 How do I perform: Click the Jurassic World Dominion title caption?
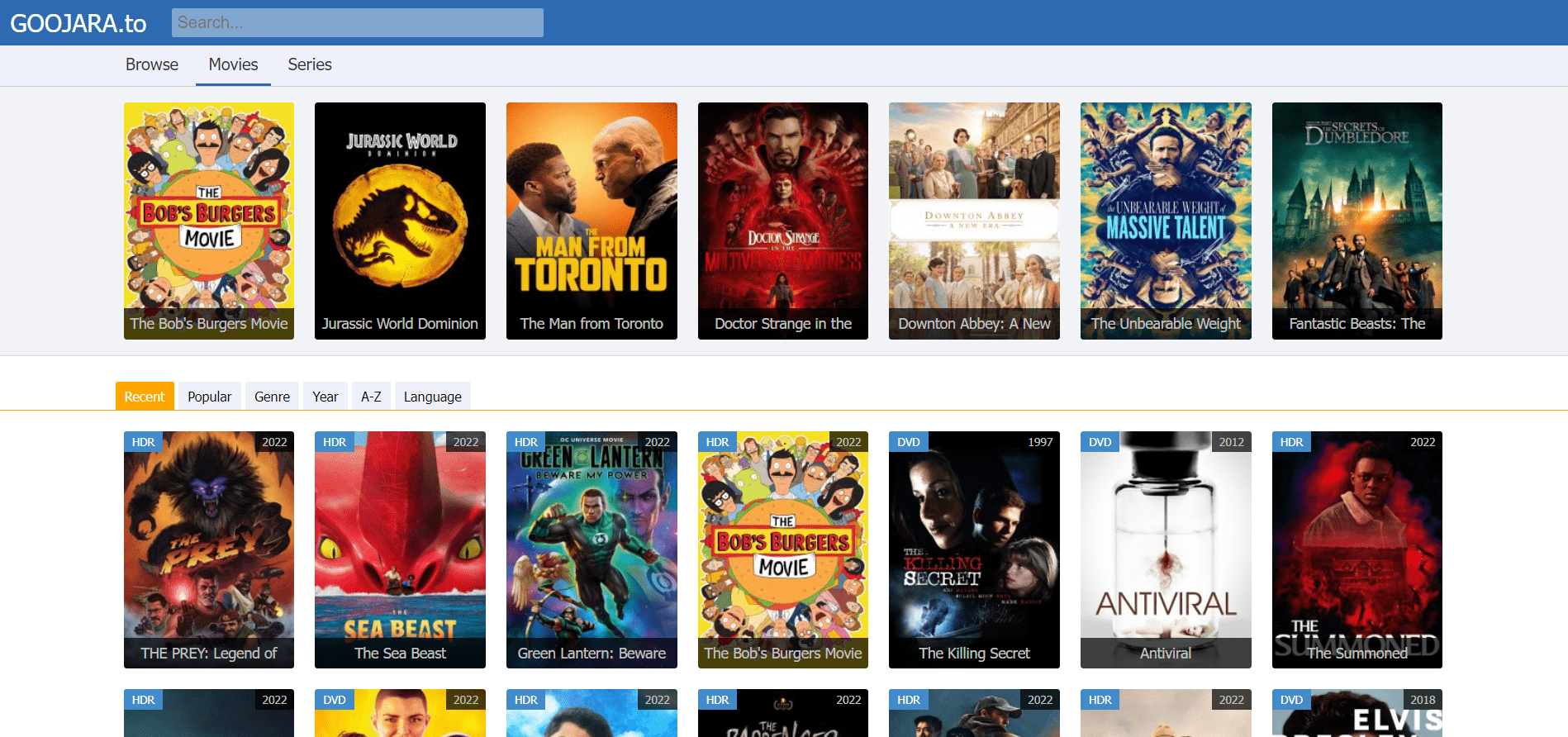point(400,324)
